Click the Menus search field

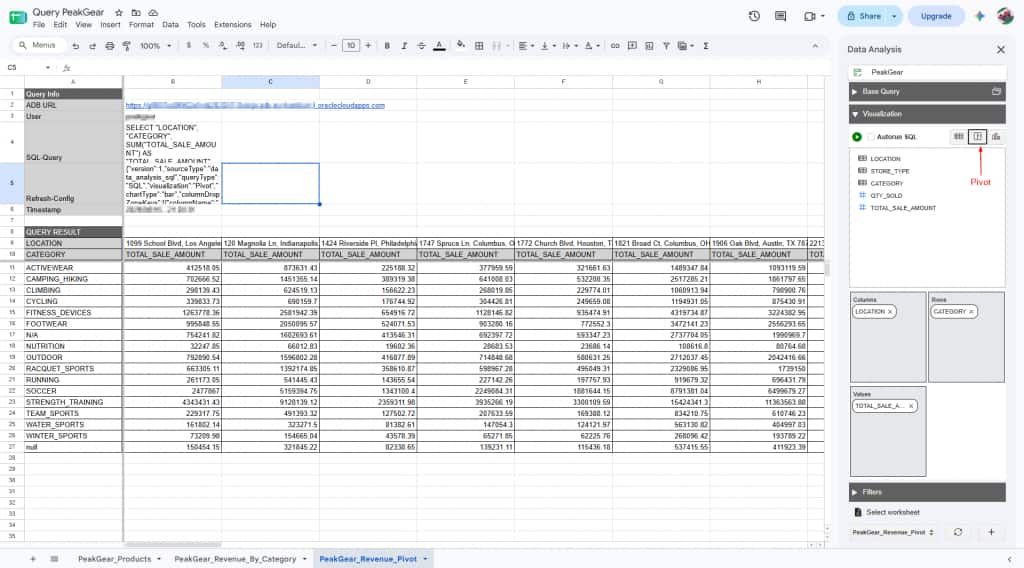[x=39, y=46]
